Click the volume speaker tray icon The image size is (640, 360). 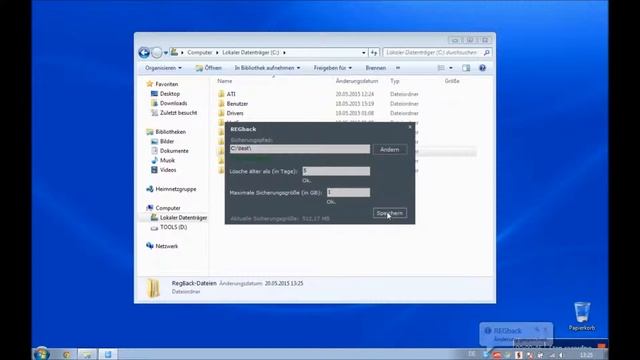561,356
